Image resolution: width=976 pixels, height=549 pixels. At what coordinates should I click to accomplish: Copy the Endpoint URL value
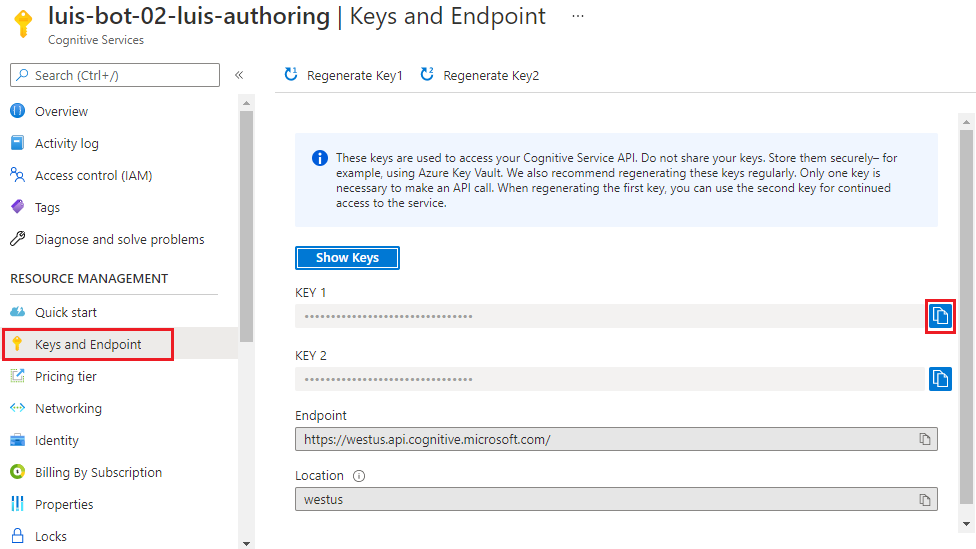(925, 439)
